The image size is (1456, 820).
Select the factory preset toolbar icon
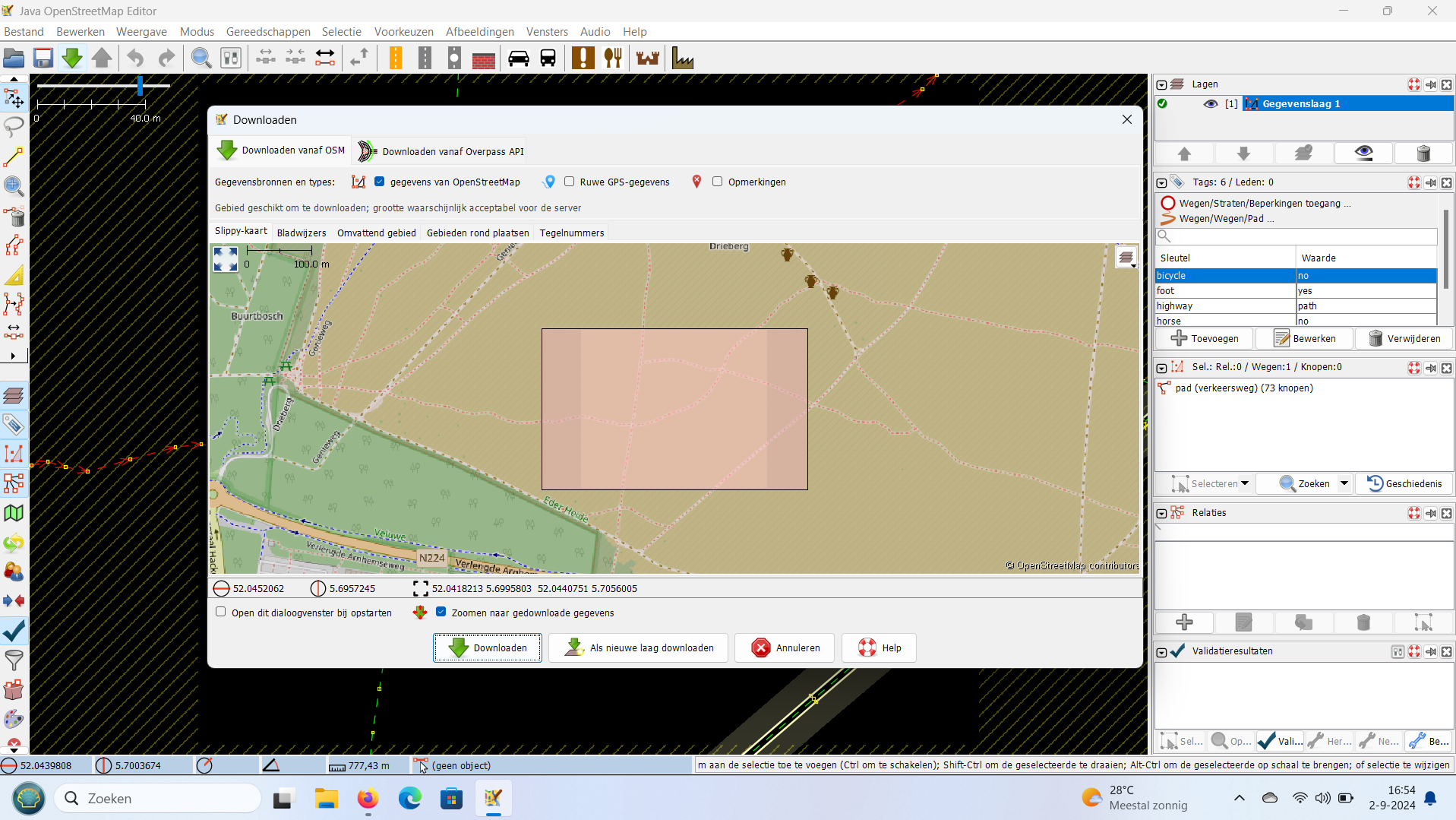click(x=682, y=59)
